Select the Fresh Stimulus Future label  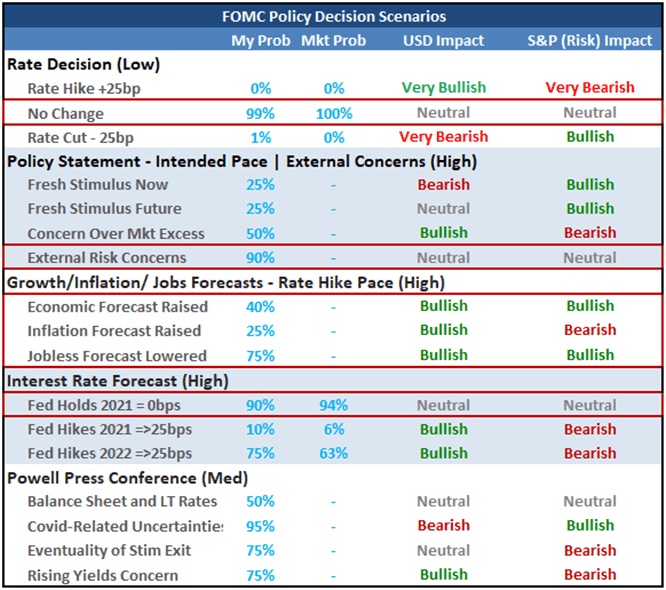(104, 209)
